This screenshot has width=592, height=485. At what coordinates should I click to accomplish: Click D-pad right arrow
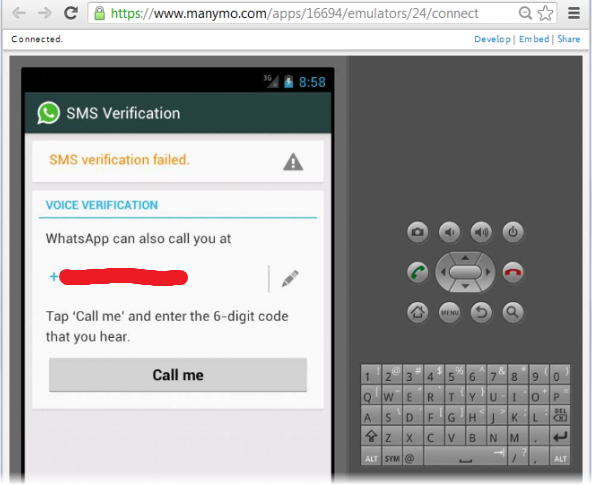(488, 272)
